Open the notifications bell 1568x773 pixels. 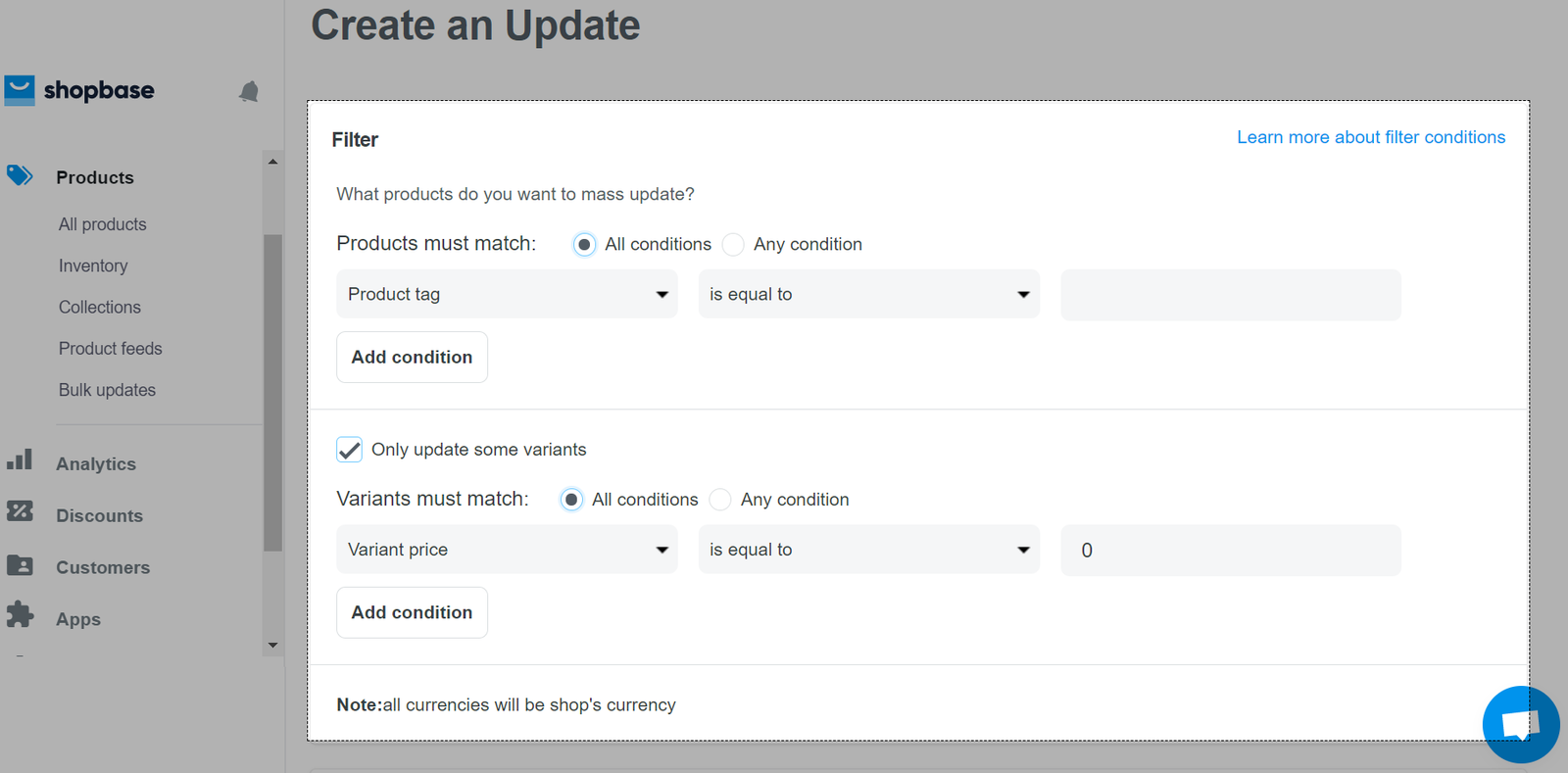[249, 91]
